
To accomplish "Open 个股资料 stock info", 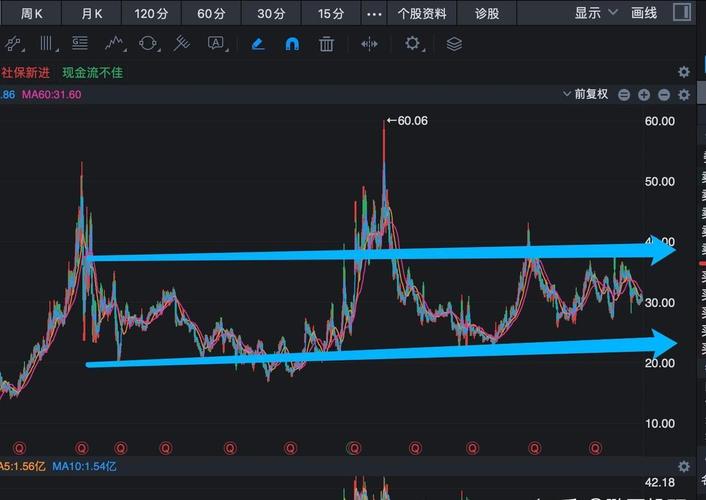I will 422,14.
